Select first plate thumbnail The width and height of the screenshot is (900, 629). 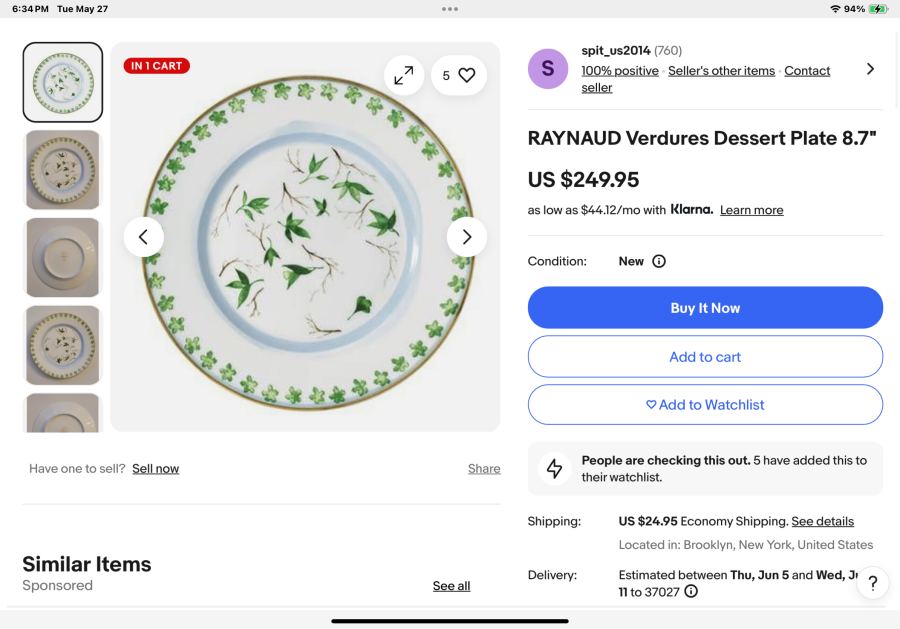[63, 82]
